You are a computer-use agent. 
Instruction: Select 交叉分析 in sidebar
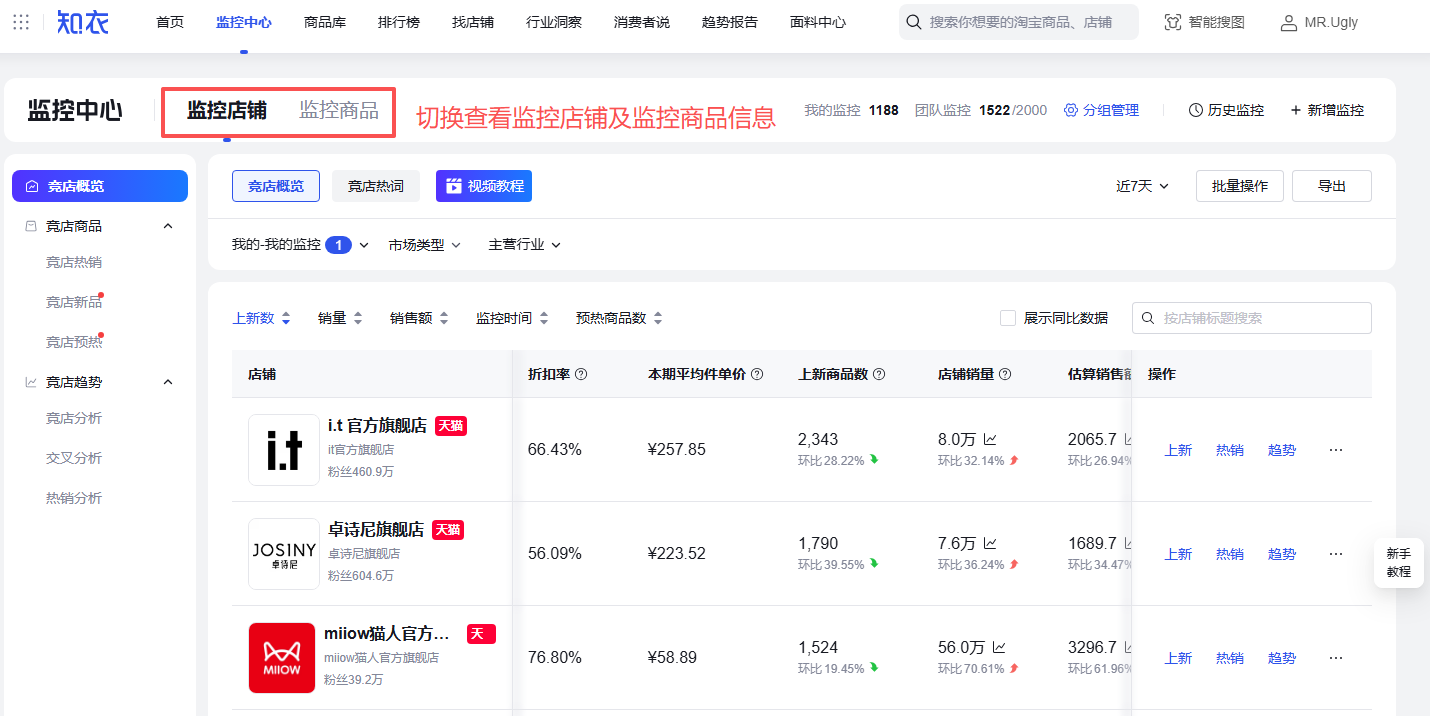(74, 458)
